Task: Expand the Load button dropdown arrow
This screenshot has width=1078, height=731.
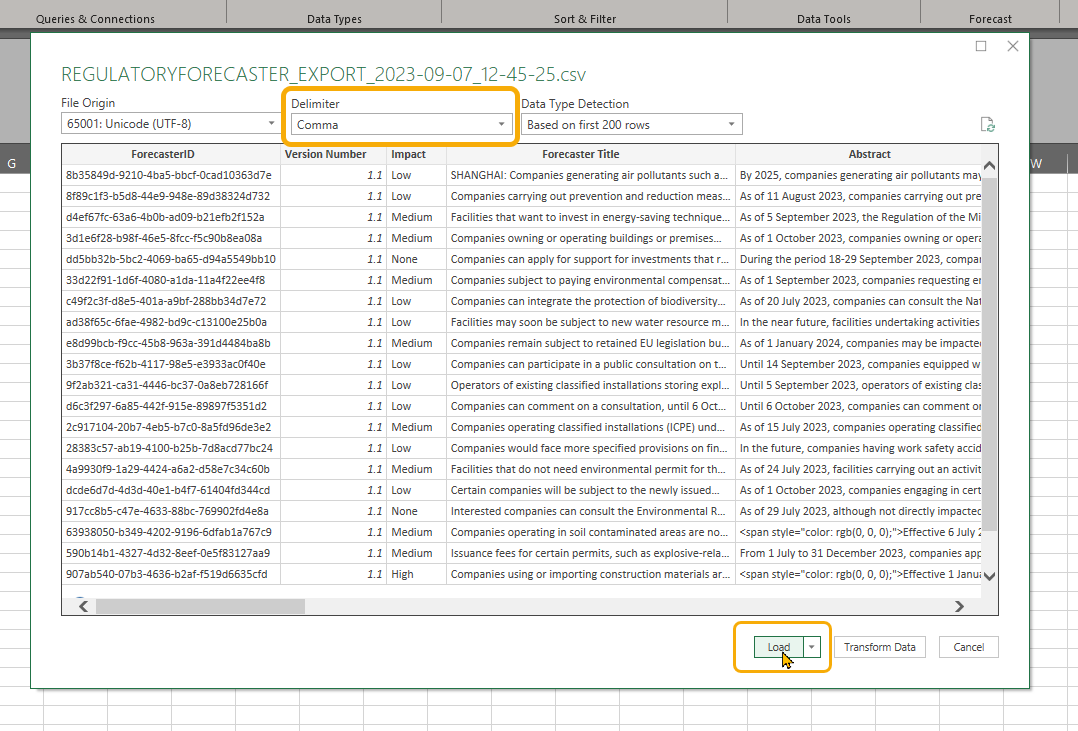Action: (x=812, y=647)
